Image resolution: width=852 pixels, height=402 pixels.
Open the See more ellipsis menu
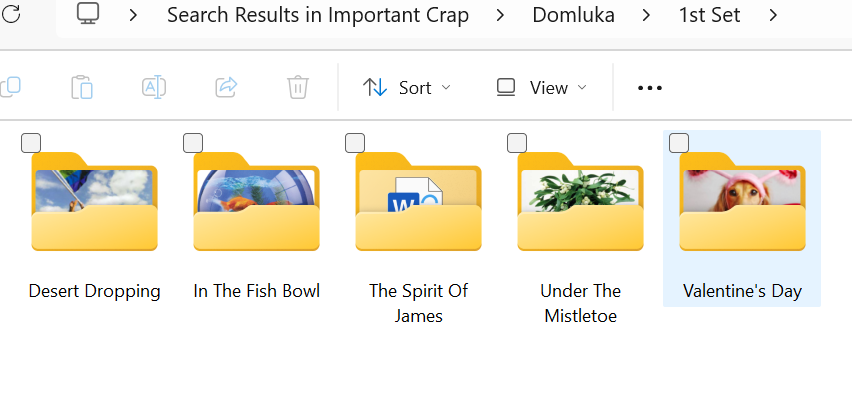point(650,88)
